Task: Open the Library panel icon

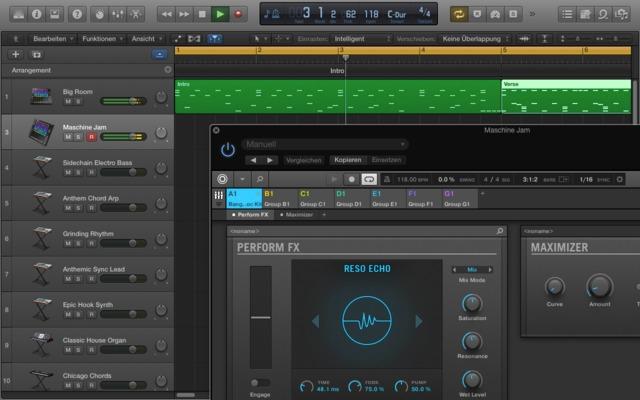Action: click(x=18, y=15)
